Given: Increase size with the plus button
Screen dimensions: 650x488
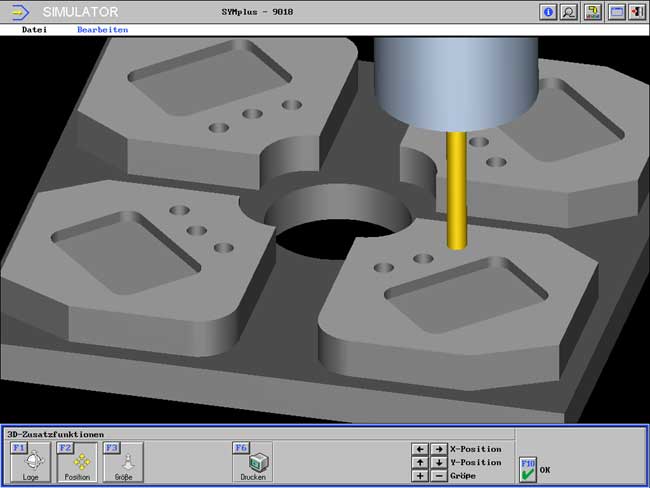Looking at the screenshot, I should [420, 476].
